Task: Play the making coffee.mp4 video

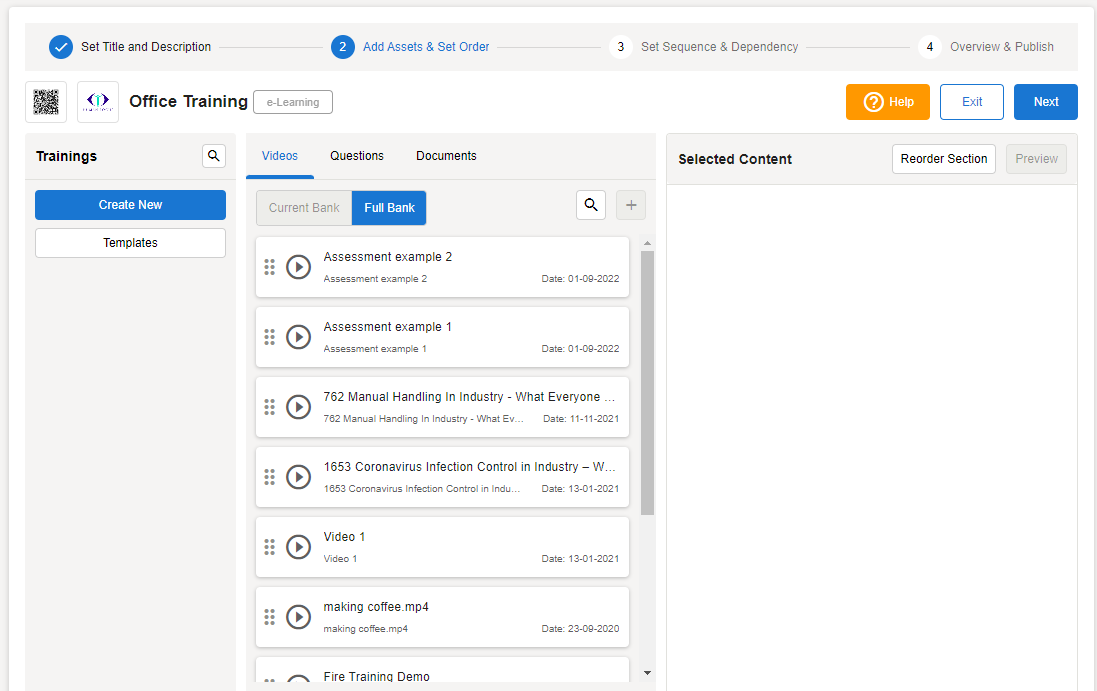Action: click(298, 617)
